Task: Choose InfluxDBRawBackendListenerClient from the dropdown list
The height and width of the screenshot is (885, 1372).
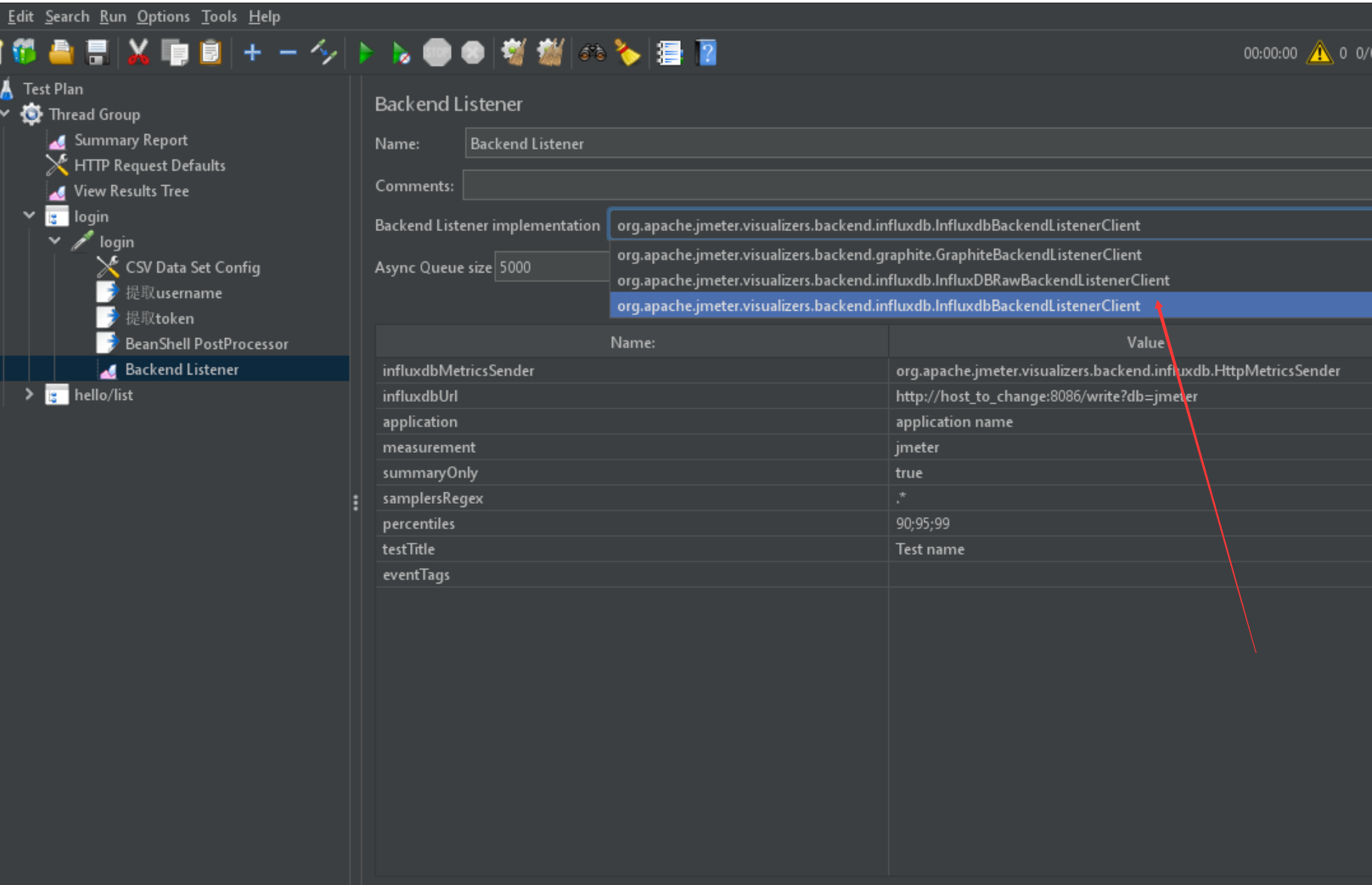Action: (x=990, y=280)
